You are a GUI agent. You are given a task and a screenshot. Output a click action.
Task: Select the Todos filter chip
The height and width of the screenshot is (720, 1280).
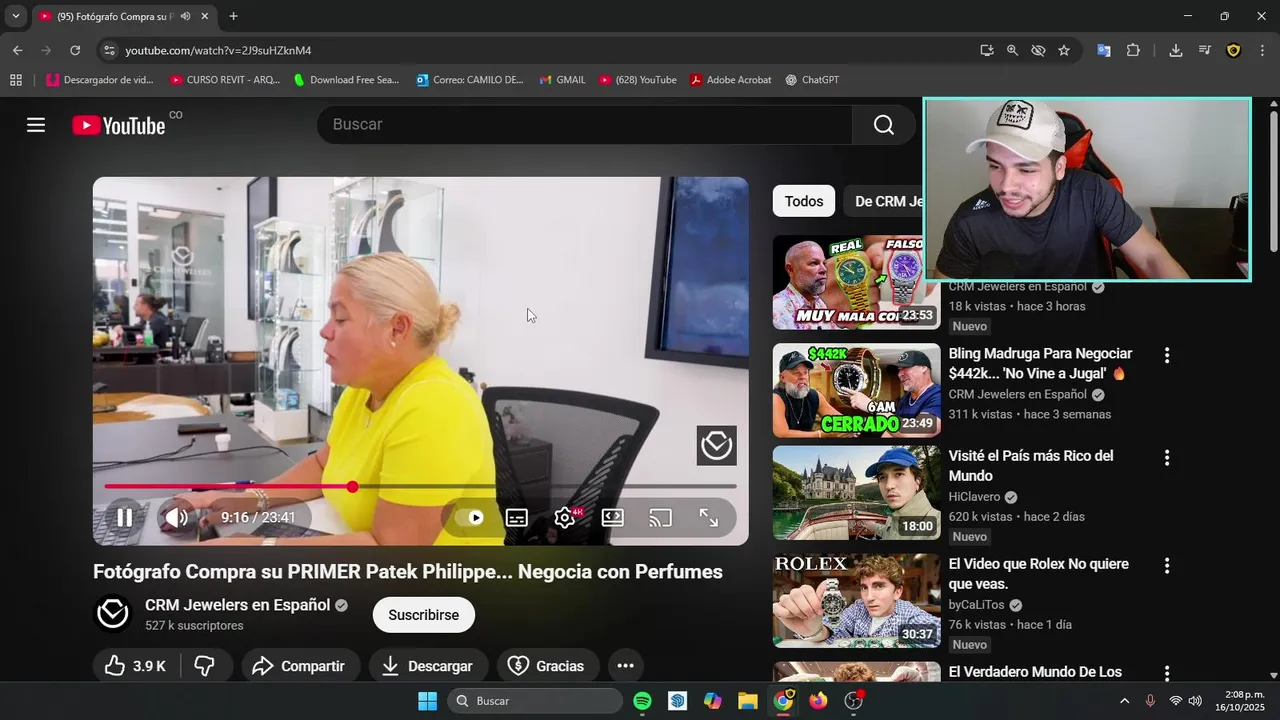(804, 201)
